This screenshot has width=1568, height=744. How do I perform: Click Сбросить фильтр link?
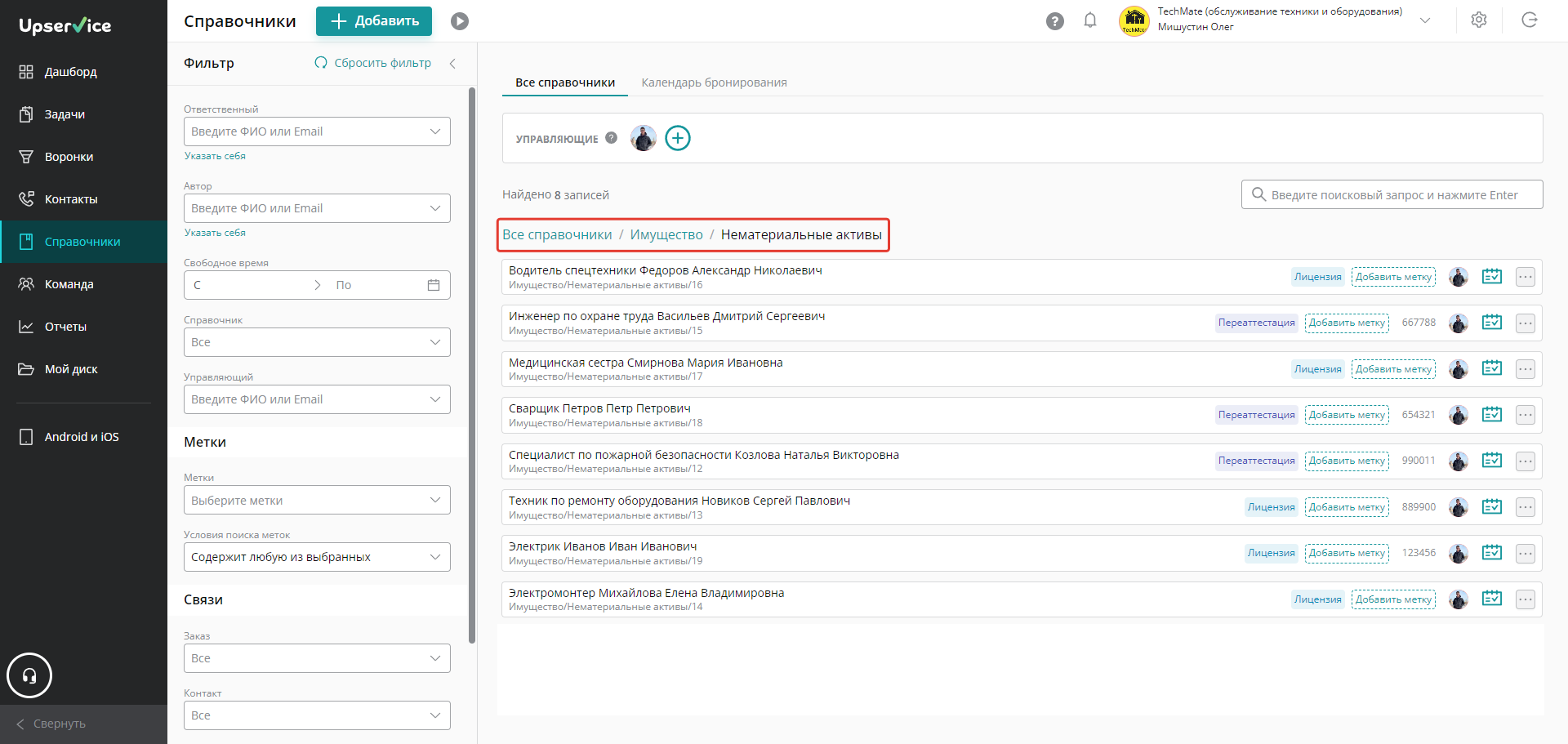[373, 63]
